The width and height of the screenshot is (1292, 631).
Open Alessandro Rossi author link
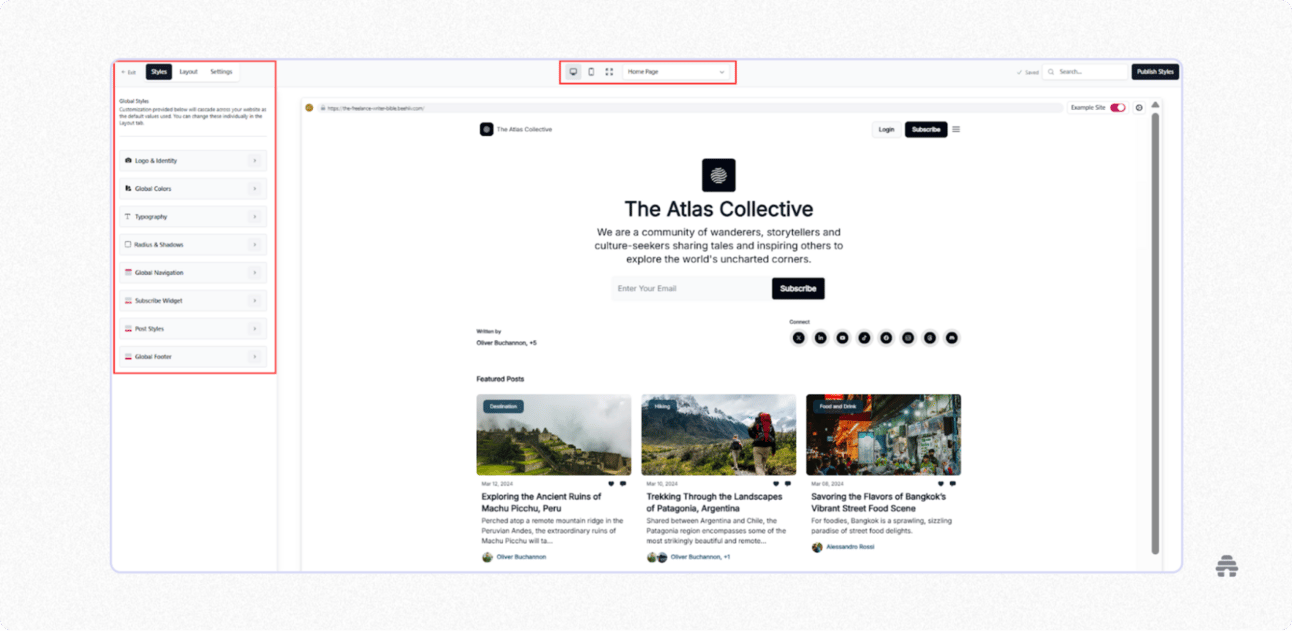coord(850,547)
